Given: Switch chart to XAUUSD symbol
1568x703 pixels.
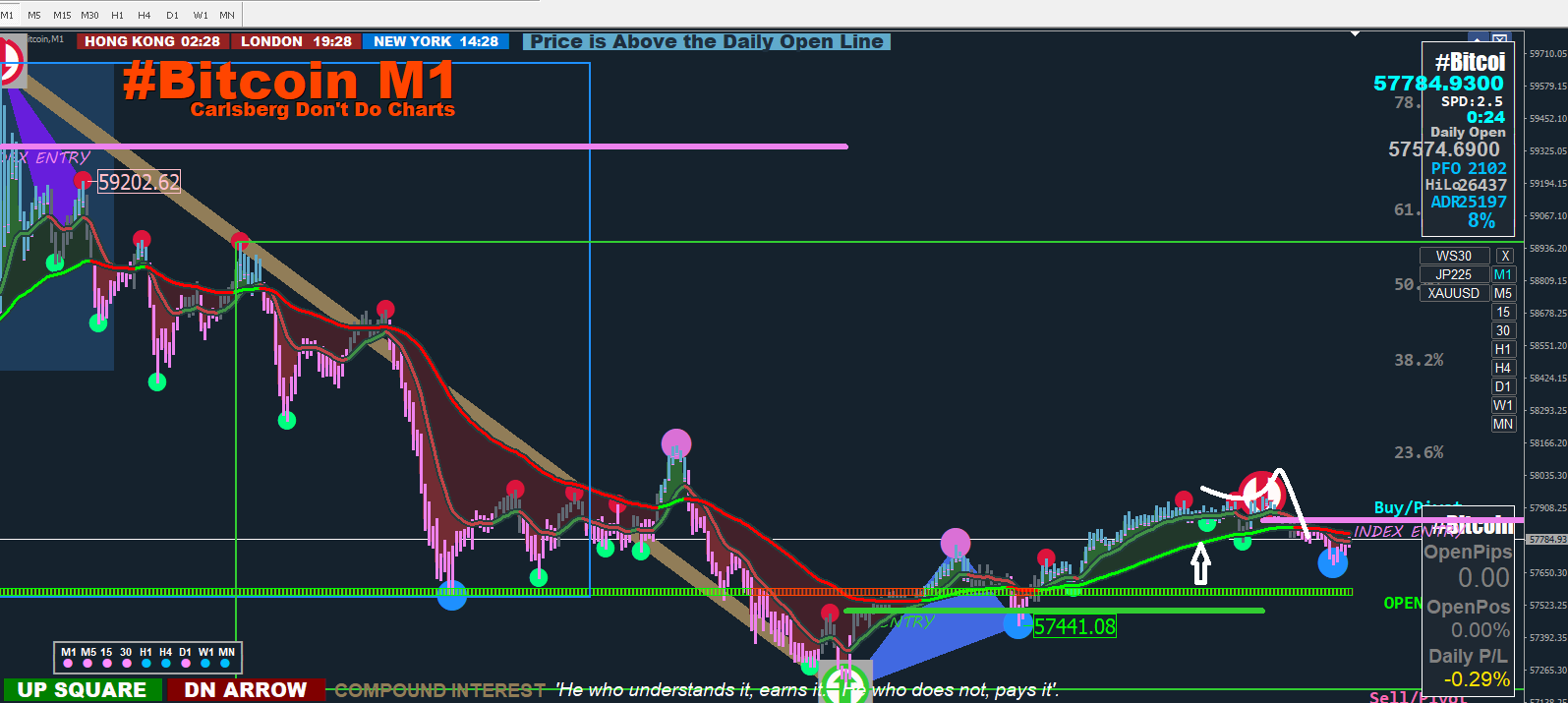Looking at the screenshot, I should (1454, 293).
